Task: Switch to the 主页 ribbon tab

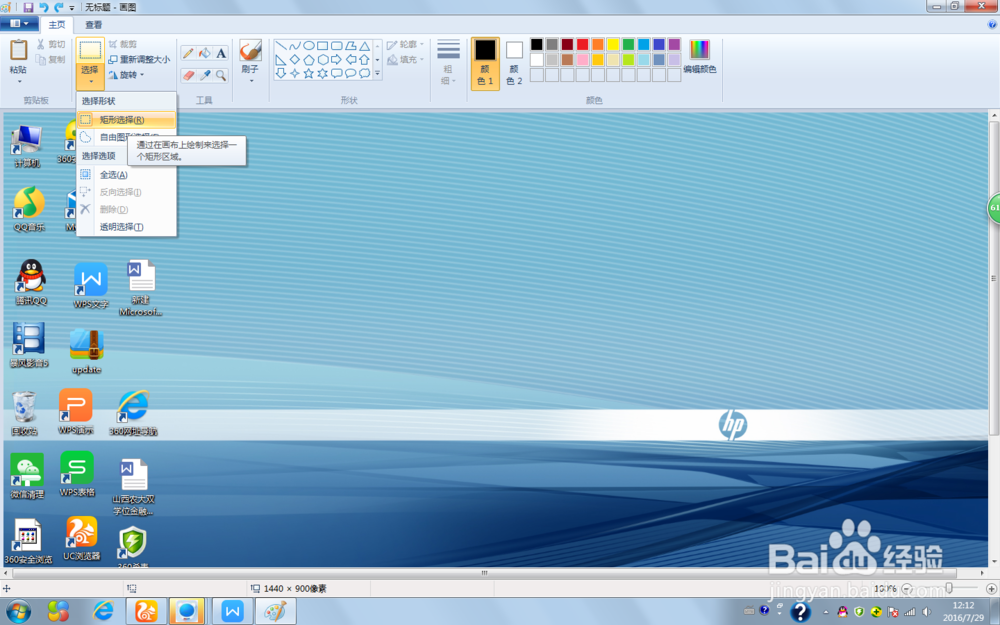Action: [57, 24]
